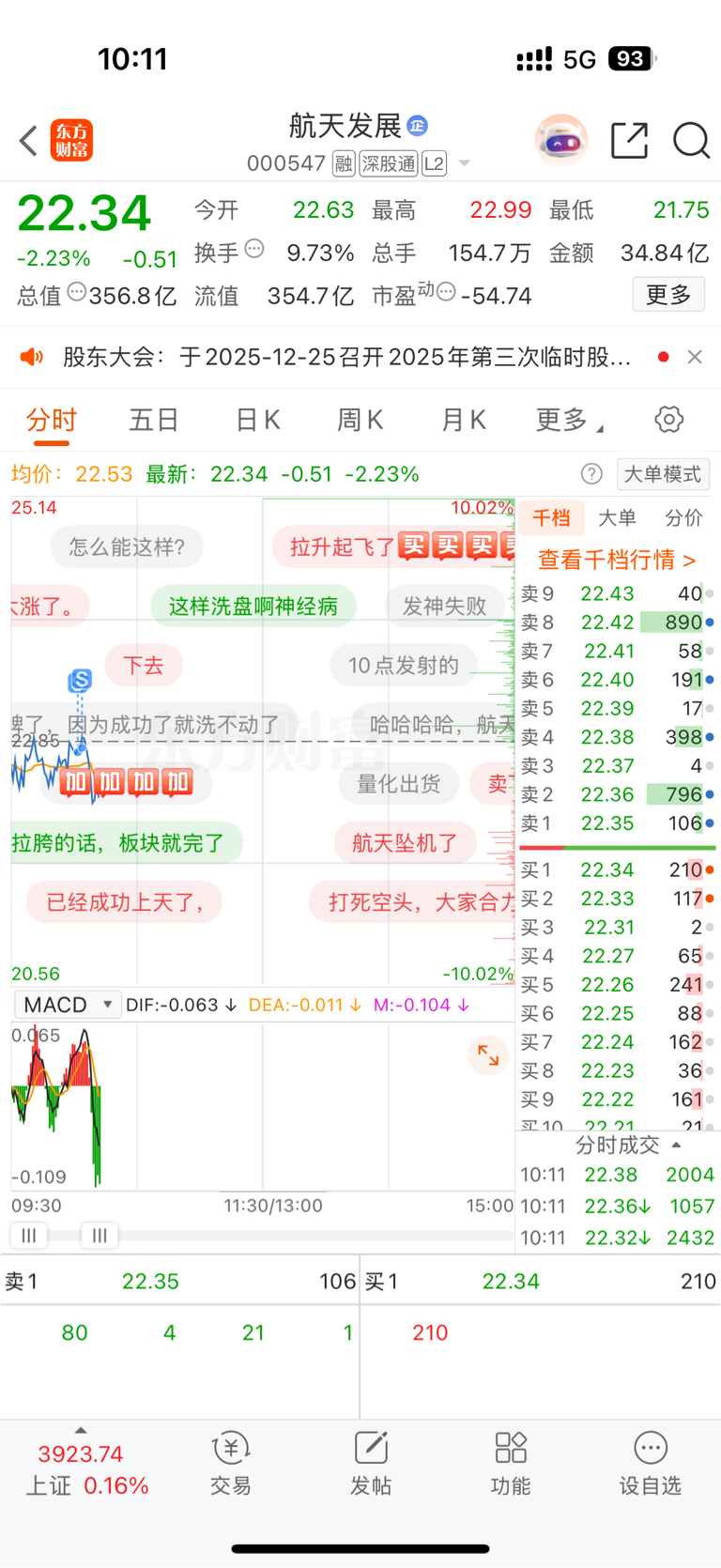Tap the blue S signal marker
721x1568 pixels.
pyautogui.click(x=81, y=681)
